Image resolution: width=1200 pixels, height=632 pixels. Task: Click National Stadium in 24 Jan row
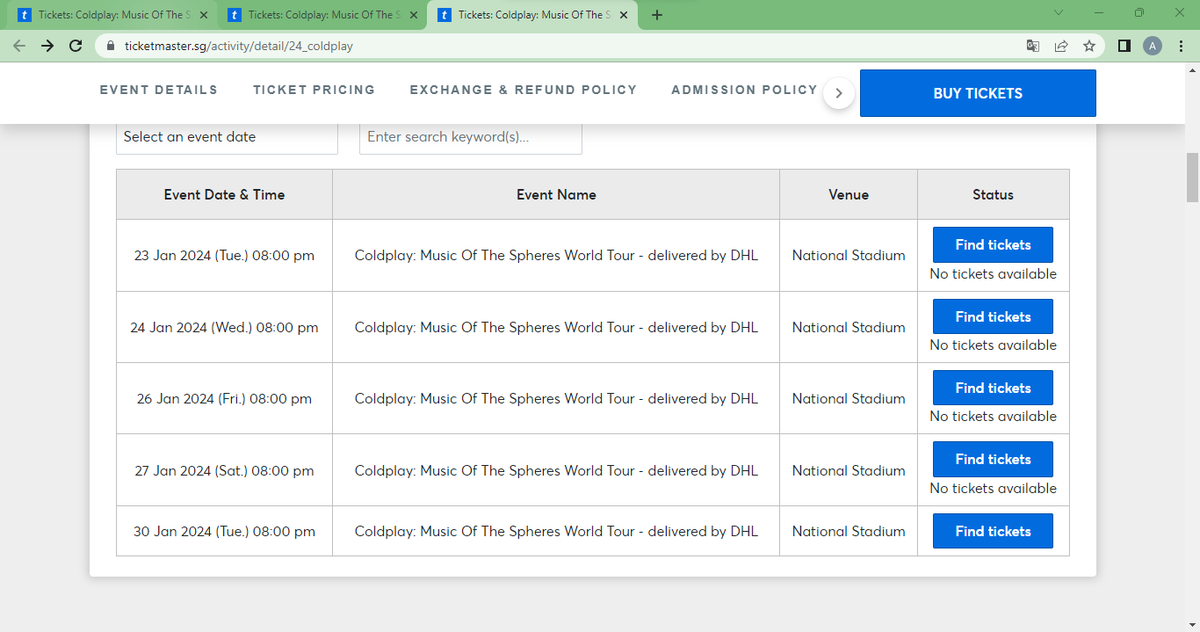pos(849,327)
